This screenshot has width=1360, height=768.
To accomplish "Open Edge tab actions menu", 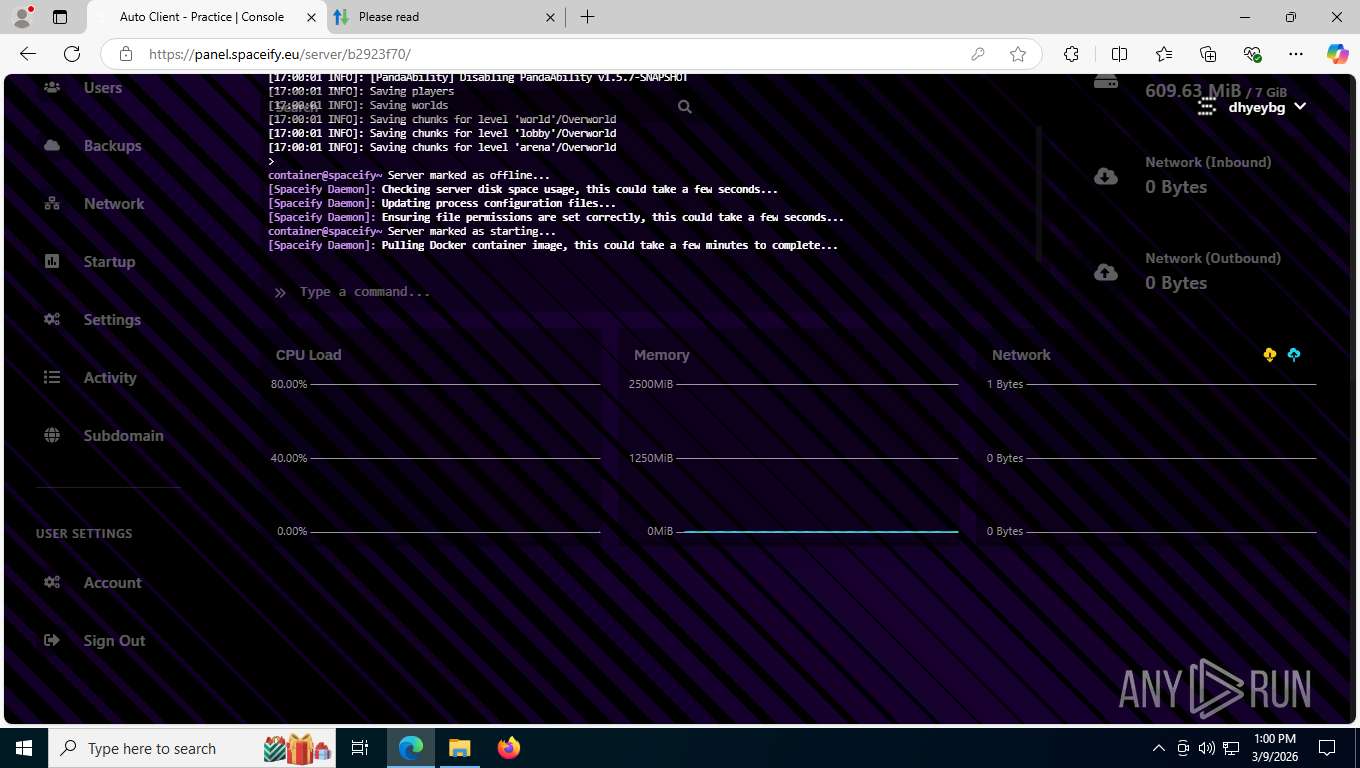I will coord(60,17).
